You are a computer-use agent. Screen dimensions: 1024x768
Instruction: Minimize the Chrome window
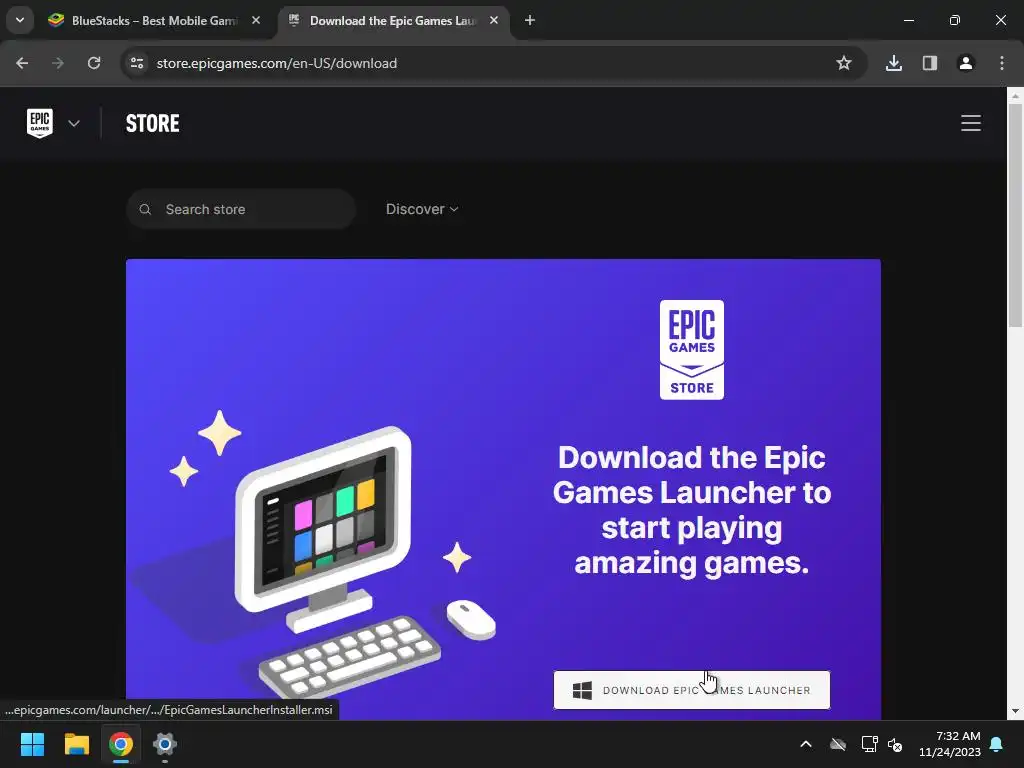point(908,20)
